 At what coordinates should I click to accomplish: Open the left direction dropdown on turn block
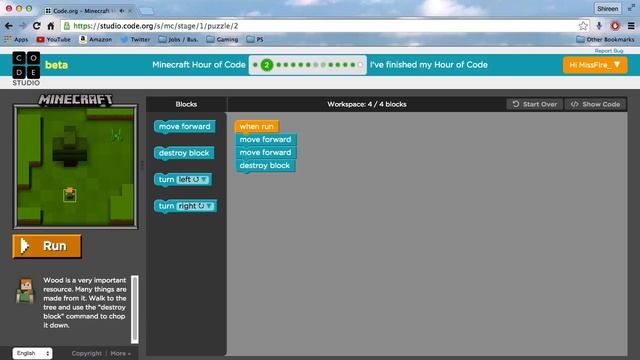193,180
